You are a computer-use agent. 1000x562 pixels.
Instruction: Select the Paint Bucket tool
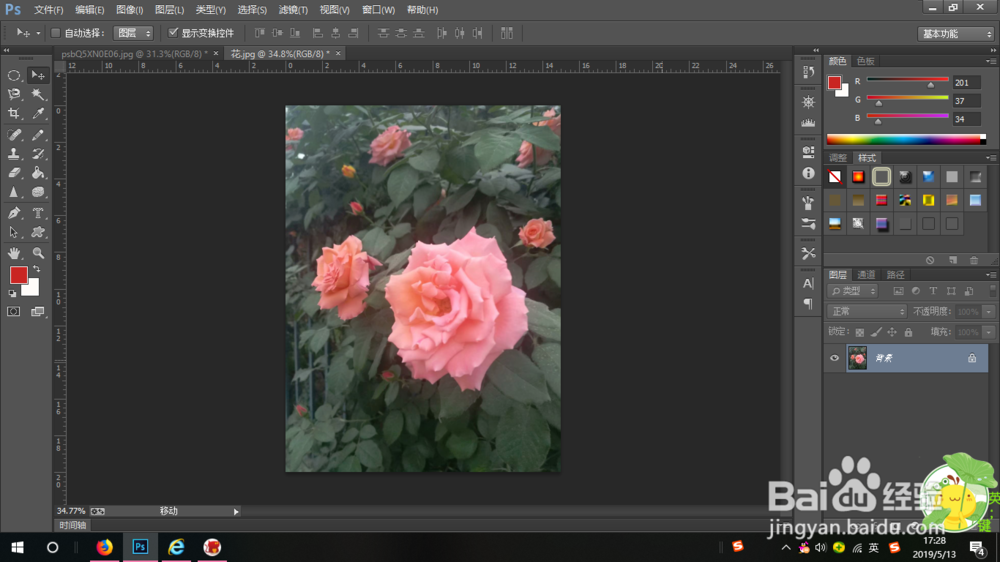(38, 173)
